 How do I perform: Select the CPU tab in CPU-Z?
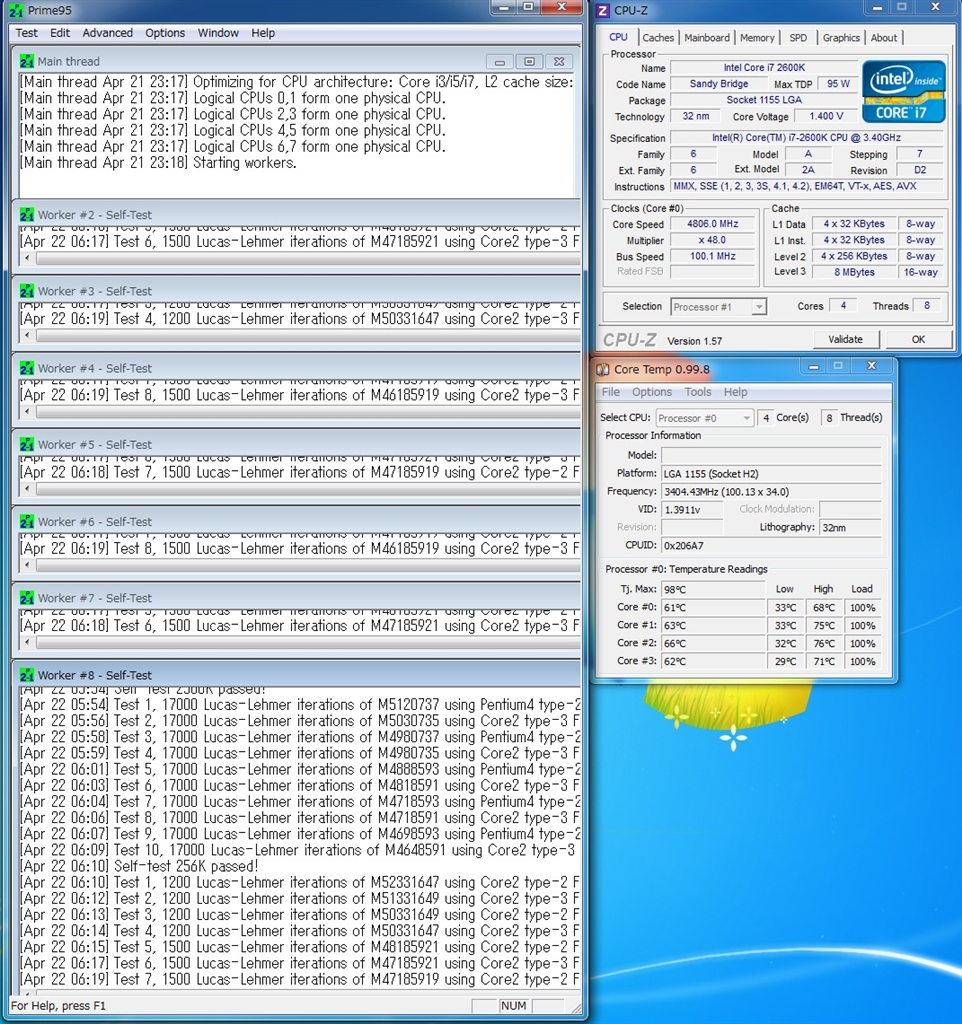click(618, 37)
